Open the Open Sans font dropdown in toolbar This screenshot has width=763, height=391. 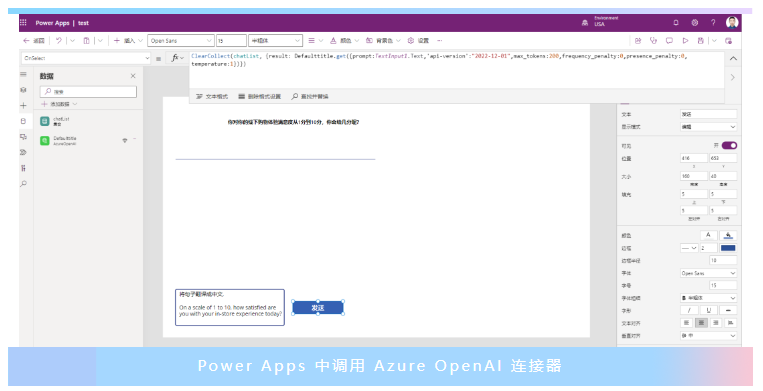point(181,41)
